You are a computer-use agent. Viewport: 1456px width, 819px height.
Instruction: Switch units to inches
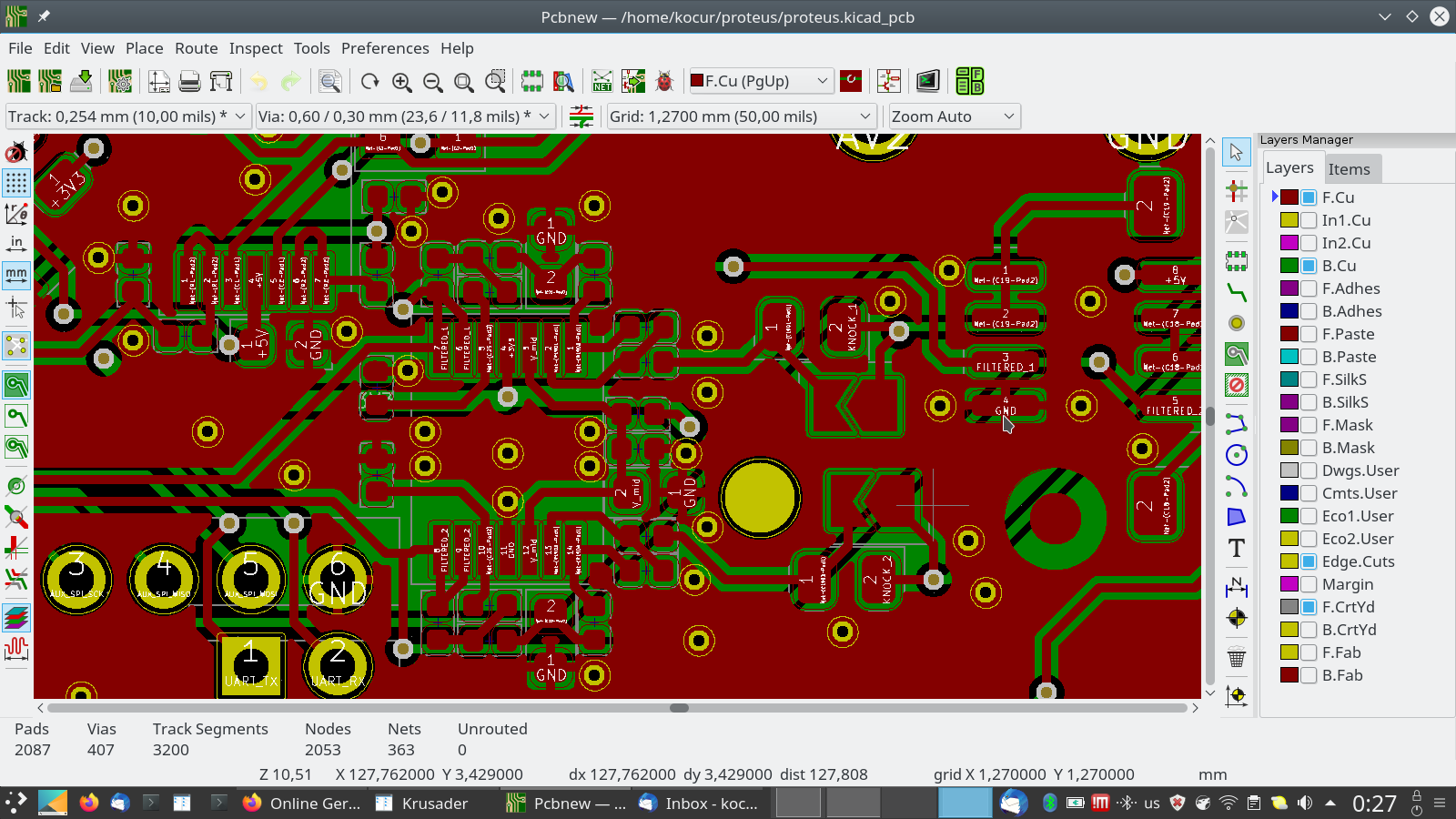16,244
